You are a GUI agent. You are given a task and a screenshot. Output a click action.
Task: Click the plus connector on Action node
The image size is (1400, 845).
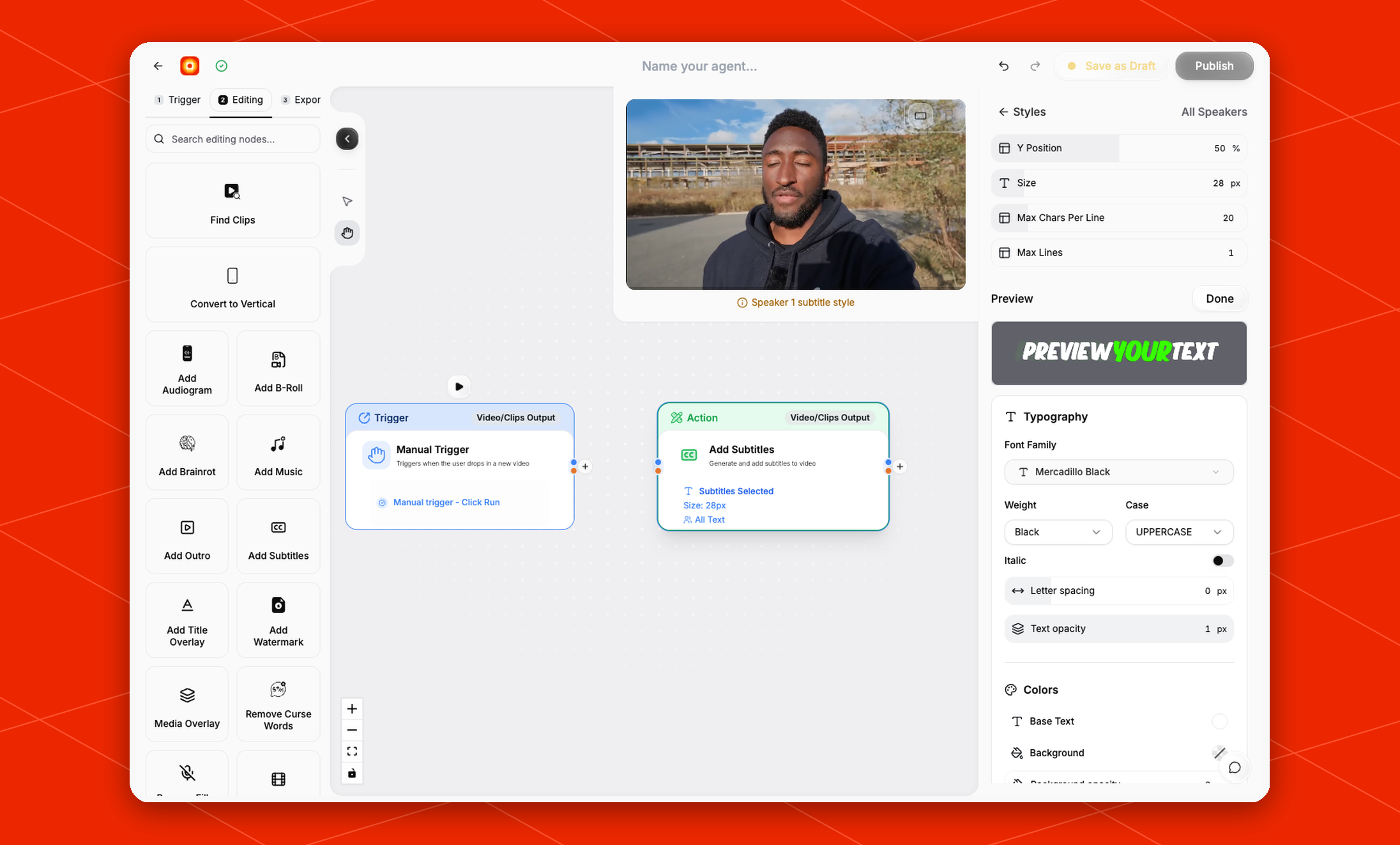pyautogui.click(x=900, y=466)
